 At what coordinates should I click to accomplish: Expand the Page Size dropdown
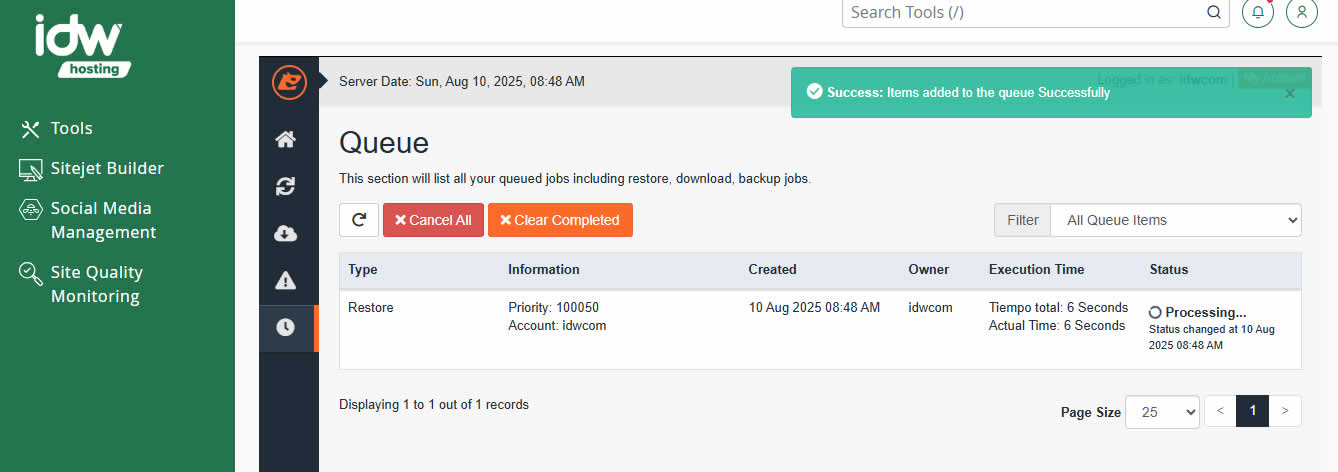click(1162, 412)
